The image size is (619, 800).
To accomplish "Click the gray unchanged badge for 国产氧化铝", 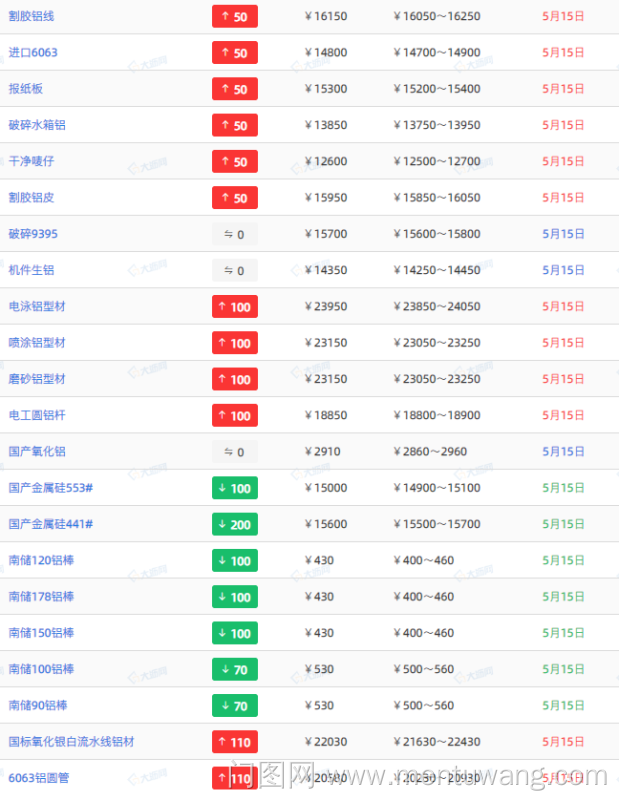I will tap(235, 452).
